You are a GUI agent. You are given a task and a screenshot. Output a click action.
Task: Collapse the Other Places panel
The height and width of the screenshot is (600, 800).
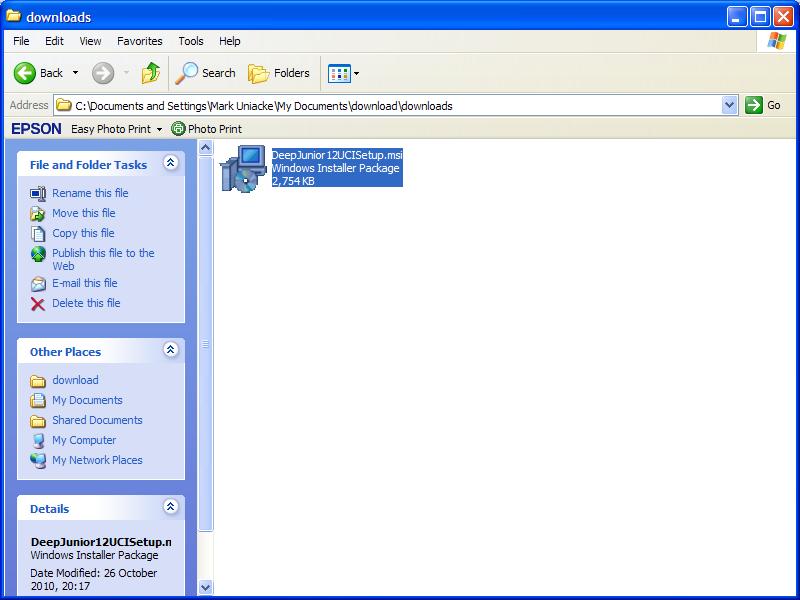[x=170, y=350]
